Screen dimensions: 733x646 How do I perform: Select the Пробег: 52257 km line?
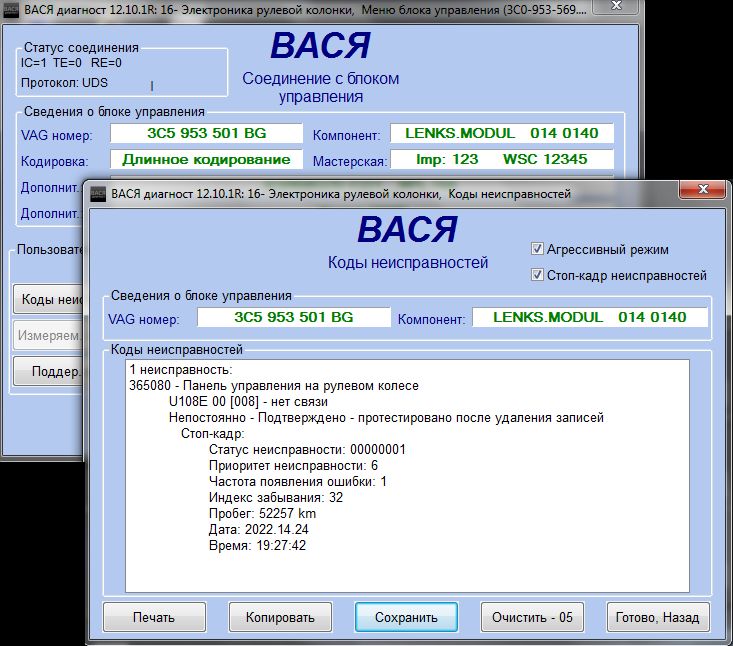262,513
